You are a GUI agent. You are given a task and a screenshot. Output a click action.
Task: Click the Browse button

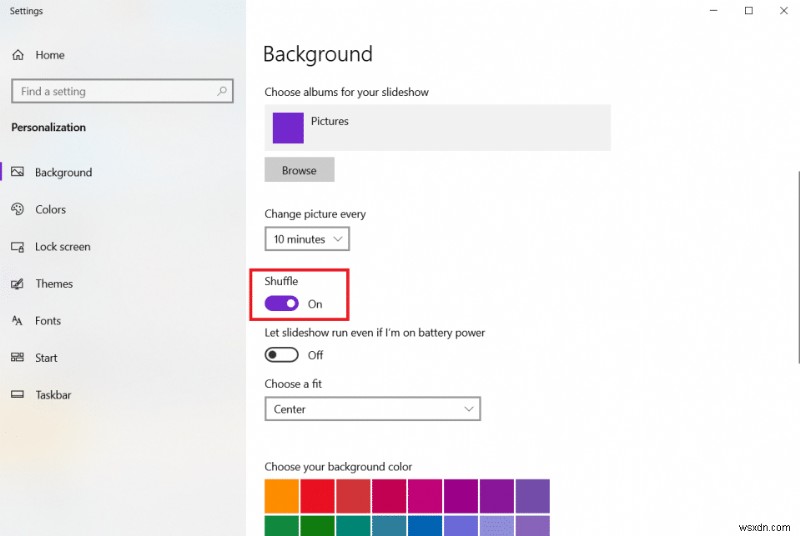[x=299, y=170]
